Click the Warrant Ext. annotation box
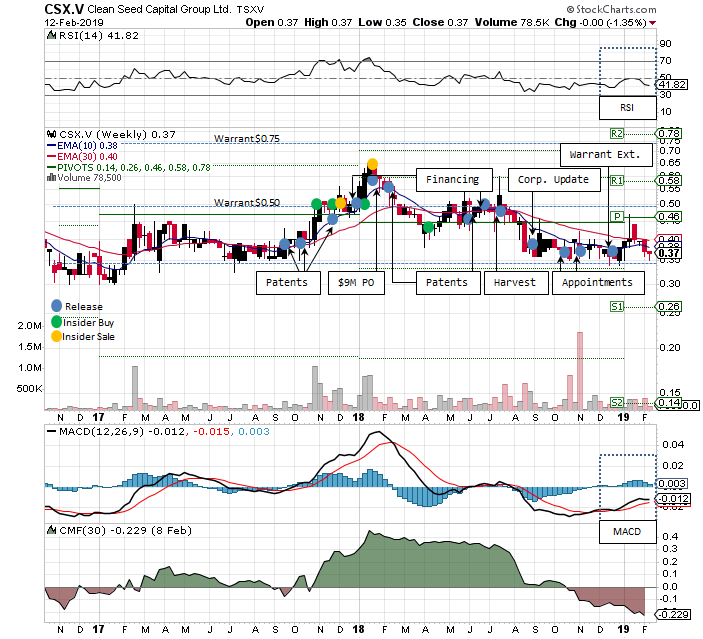703x639 pixels. tap(606, 155)
